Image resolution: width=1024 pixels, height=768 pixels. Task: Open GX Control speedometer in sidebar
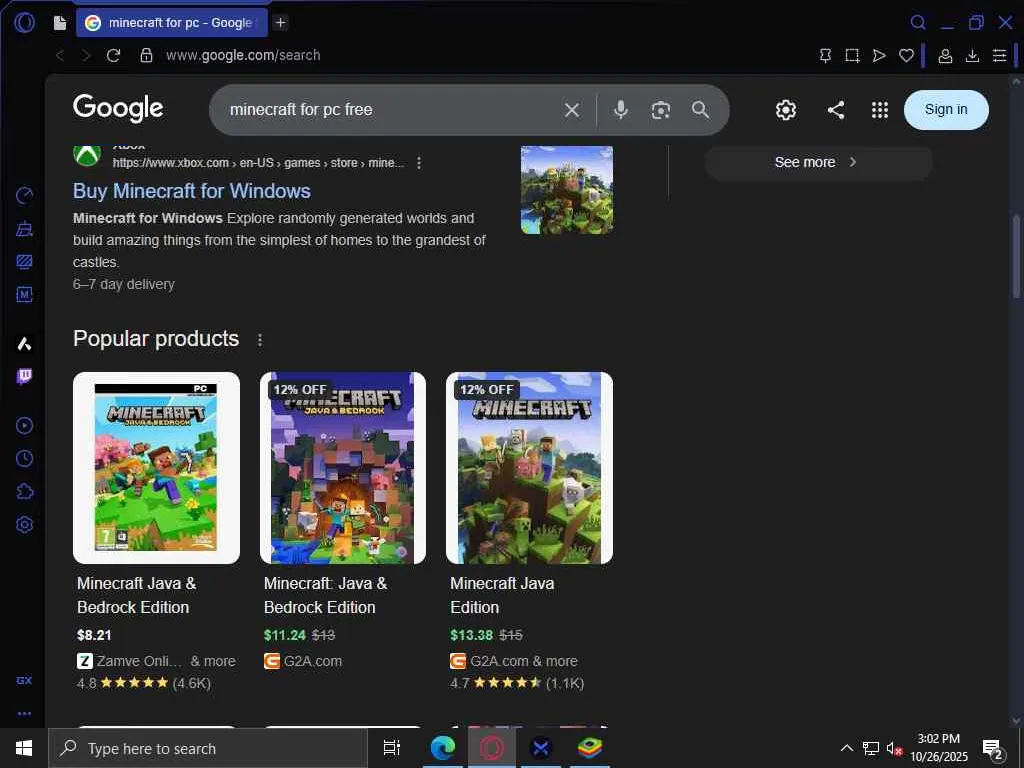tap(24, 195)
